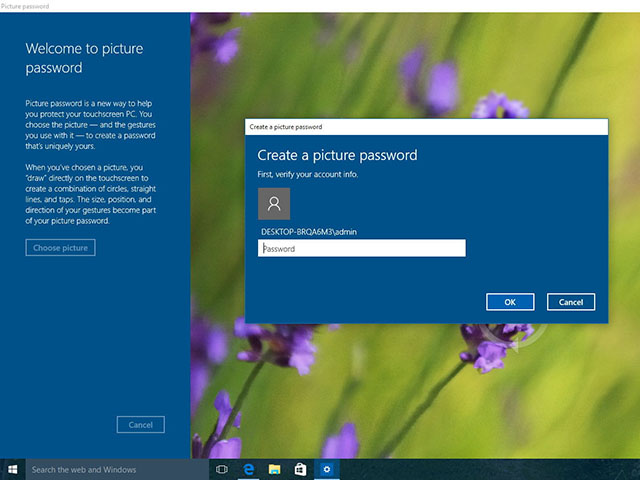Open Task View from the taskbar
640x480 pixels.
tap(222, 469)
